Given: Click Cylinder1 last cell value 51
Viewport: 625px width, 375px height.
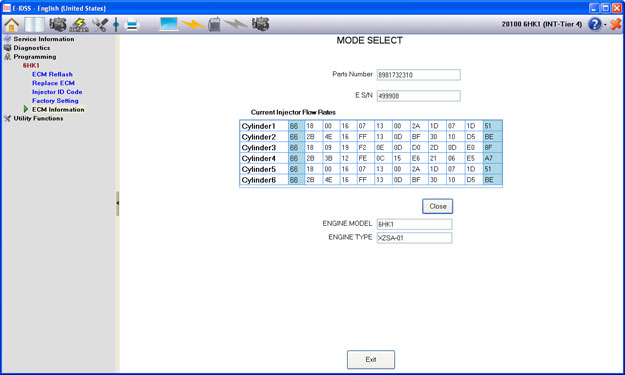Looking at the screenshot, I should coord(492,126).
